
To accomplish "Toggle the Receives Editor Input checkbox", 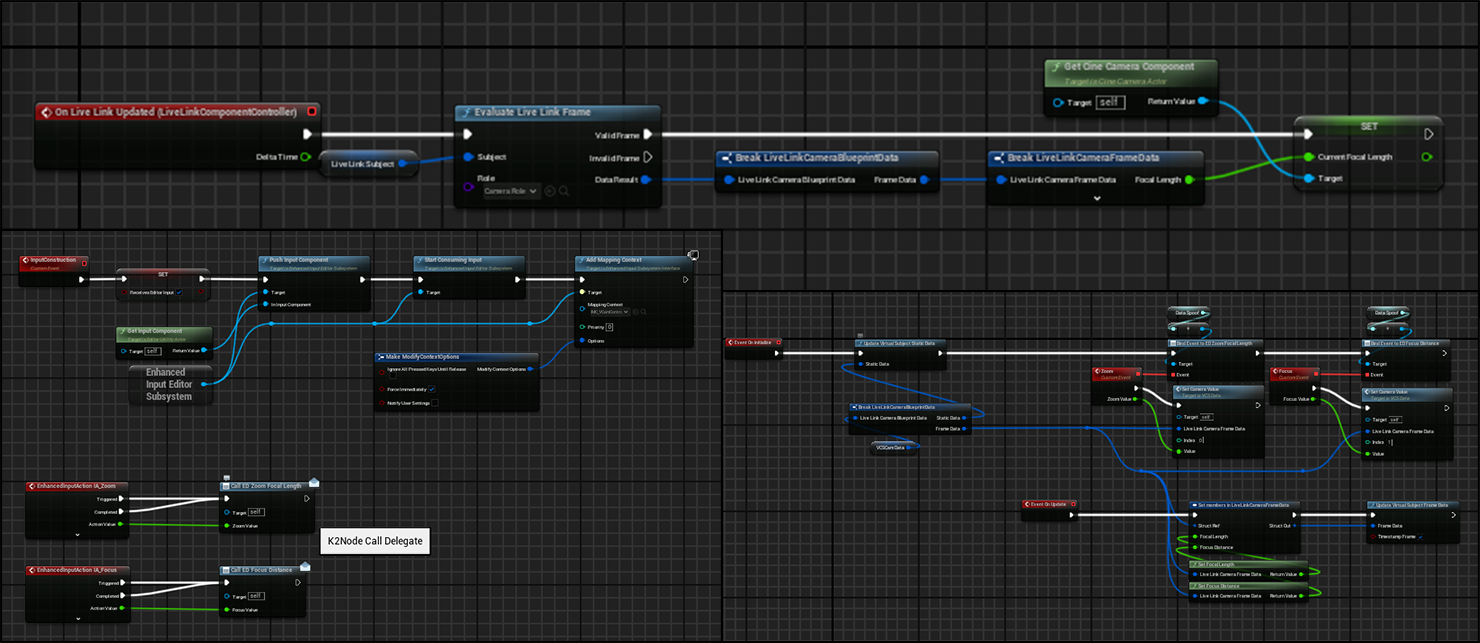I will [x=179, y=293].
